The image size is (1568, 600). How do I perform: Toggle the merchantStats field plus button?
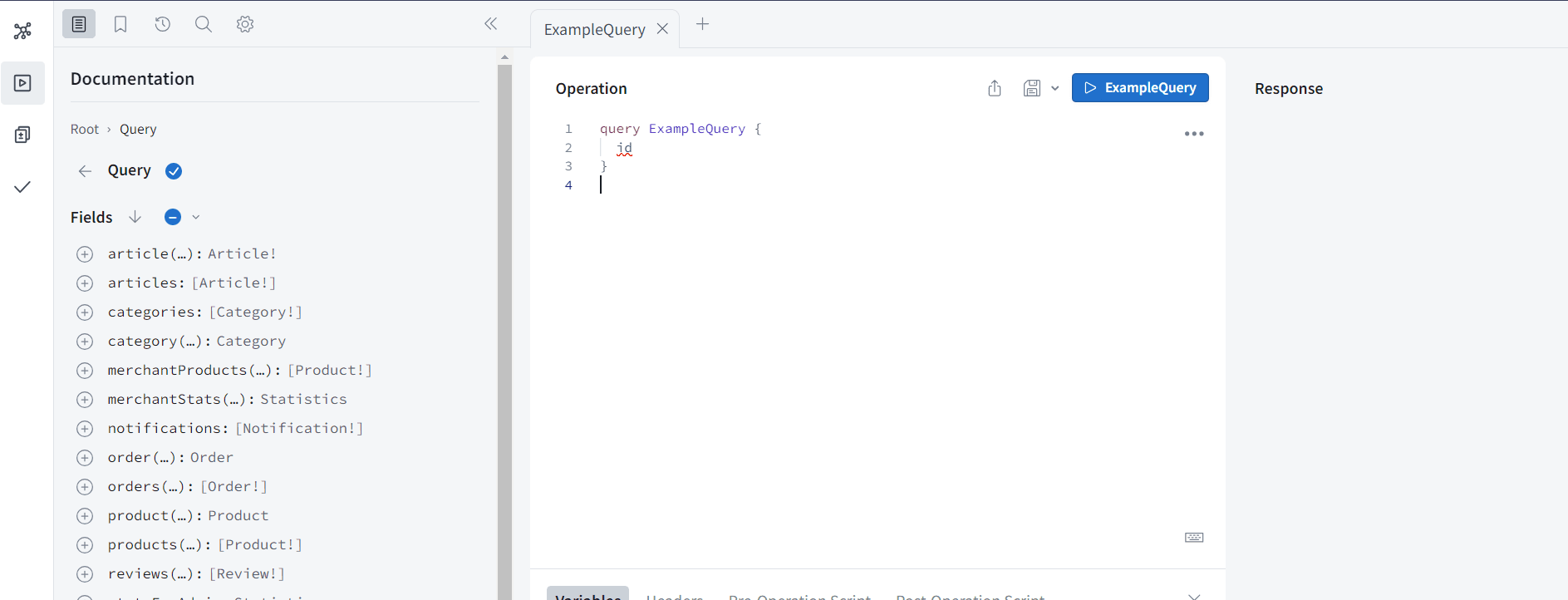[85, 400]
